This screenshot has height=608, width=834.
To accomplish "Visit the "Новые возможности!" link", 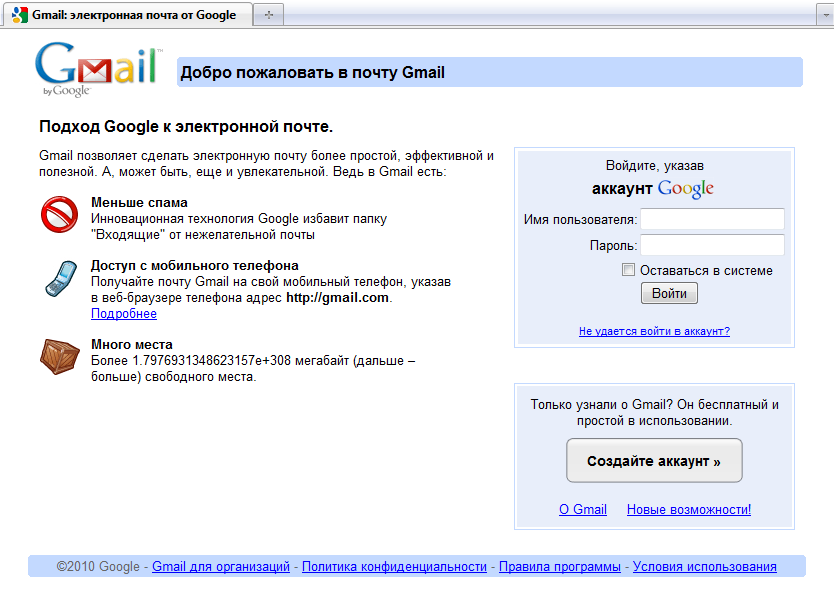I will (688, 509).
